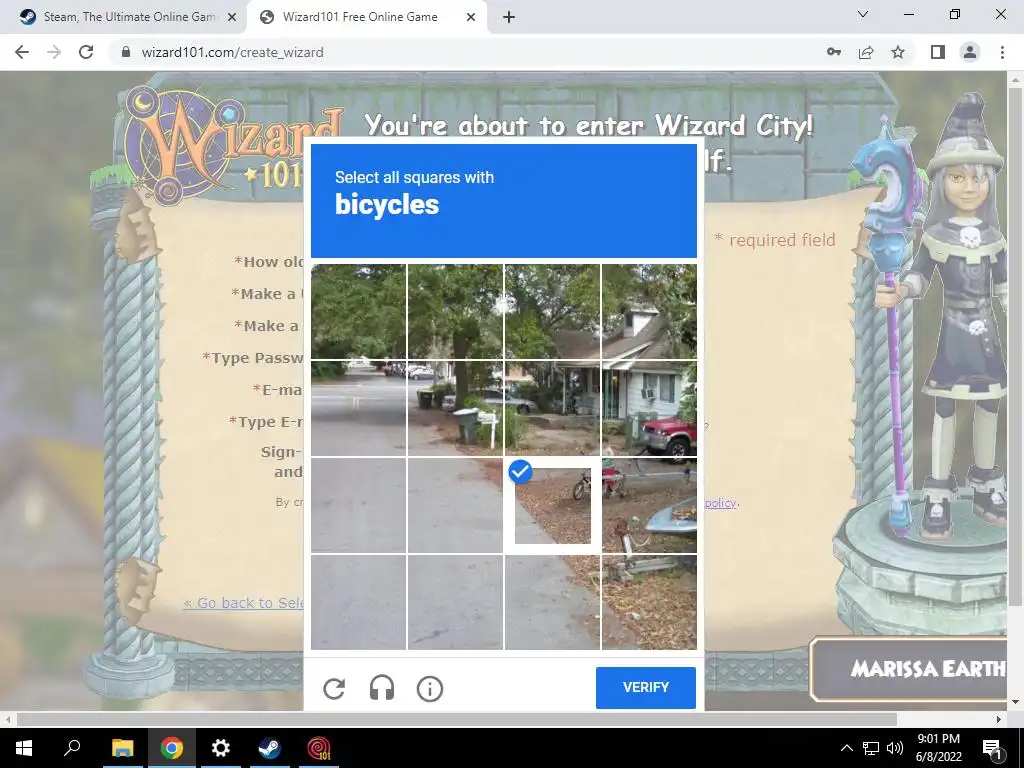The height and width of the screenshot is (768, 1024).
Task: Open captcha help with the info icon
Action: click(x=430, y=688)
